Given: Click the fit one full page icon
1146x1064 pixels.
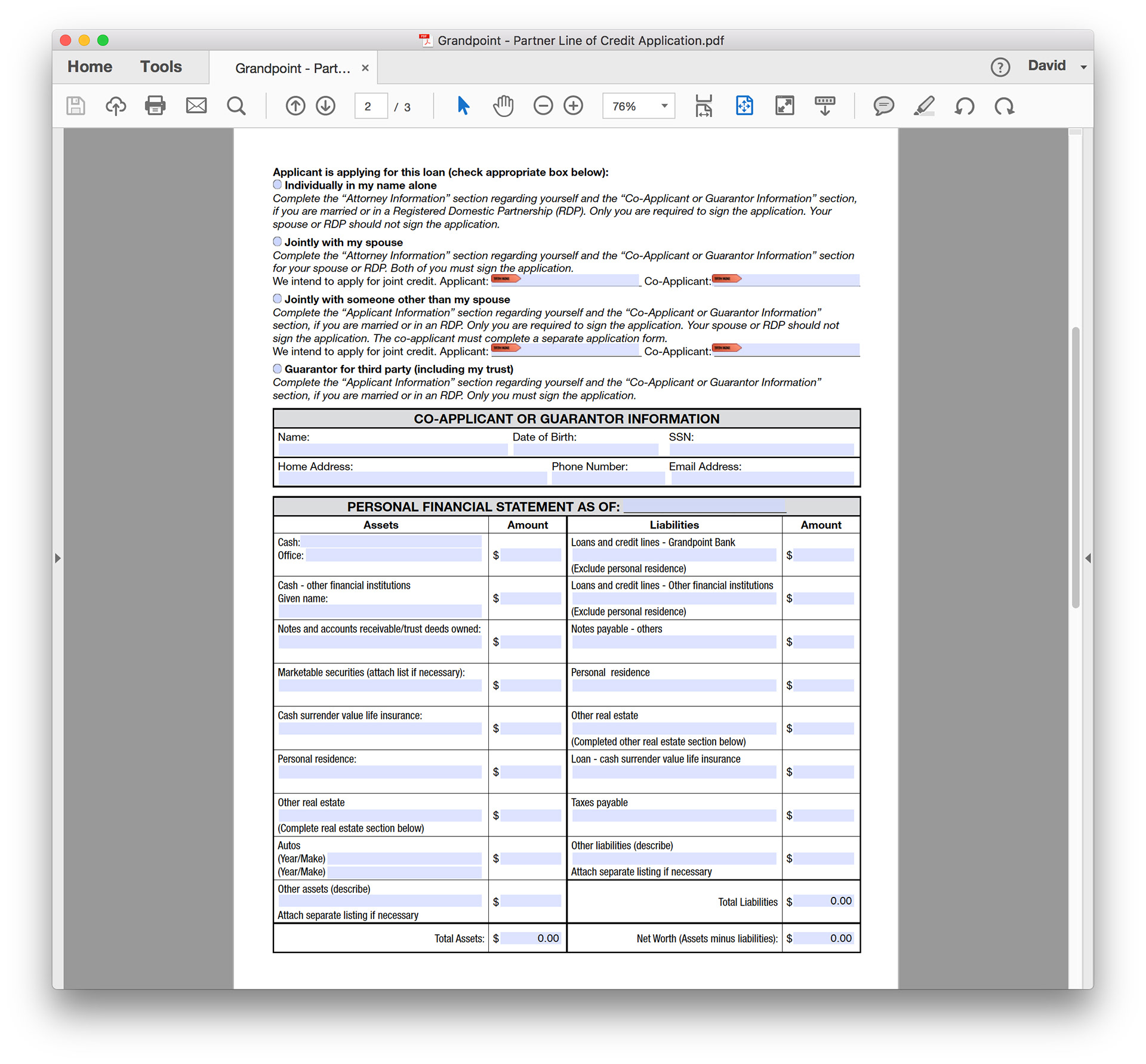Looking at the screenshot, I should pos(744,106).
